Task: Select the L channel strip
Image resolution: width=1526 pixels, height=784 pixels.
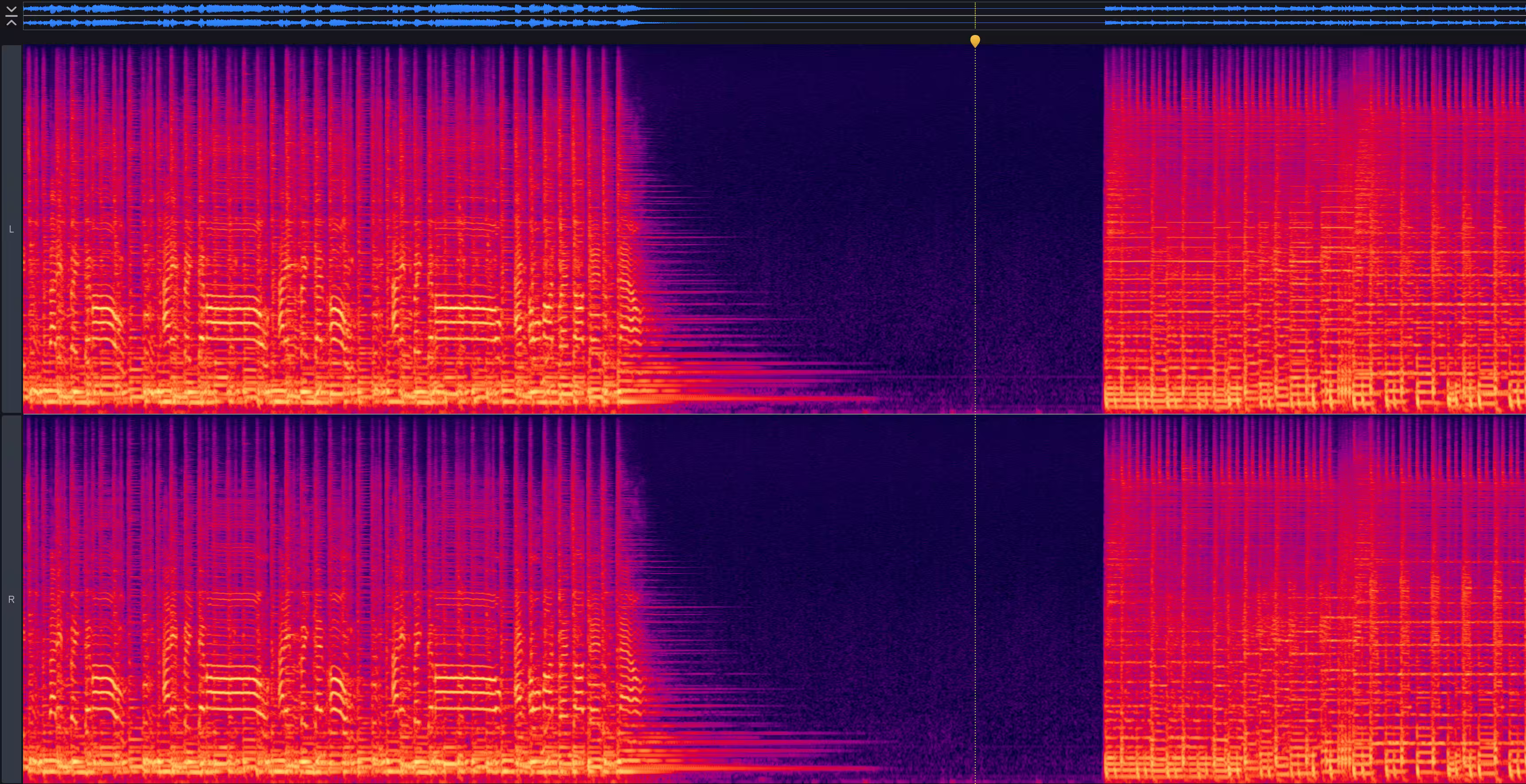Action: (11, 229)
